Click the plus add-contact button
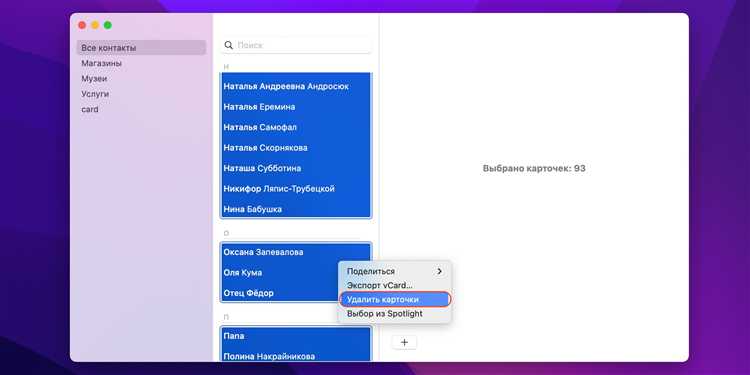The height and width of the screenshot is (375, 750). click(x=404, y=342)
